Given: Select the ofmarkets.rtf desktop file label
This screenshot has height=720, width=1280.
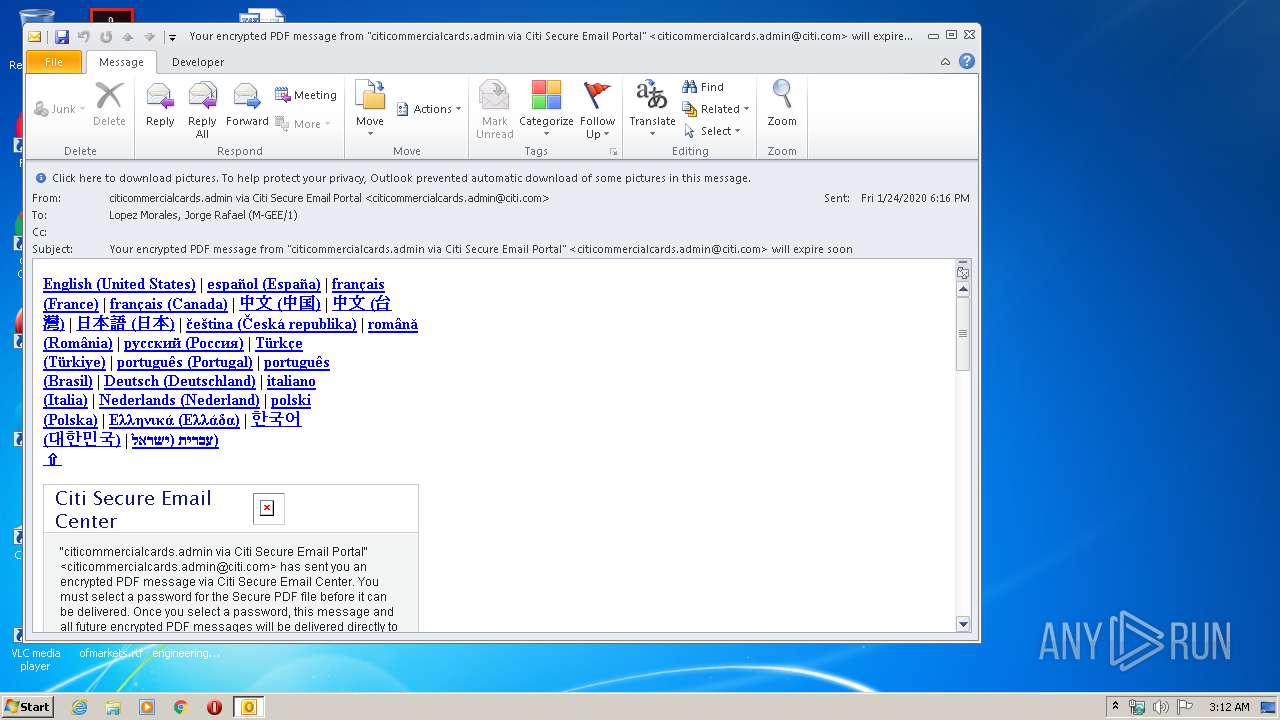Looking at the screenshot, I should tap(111, 653).
